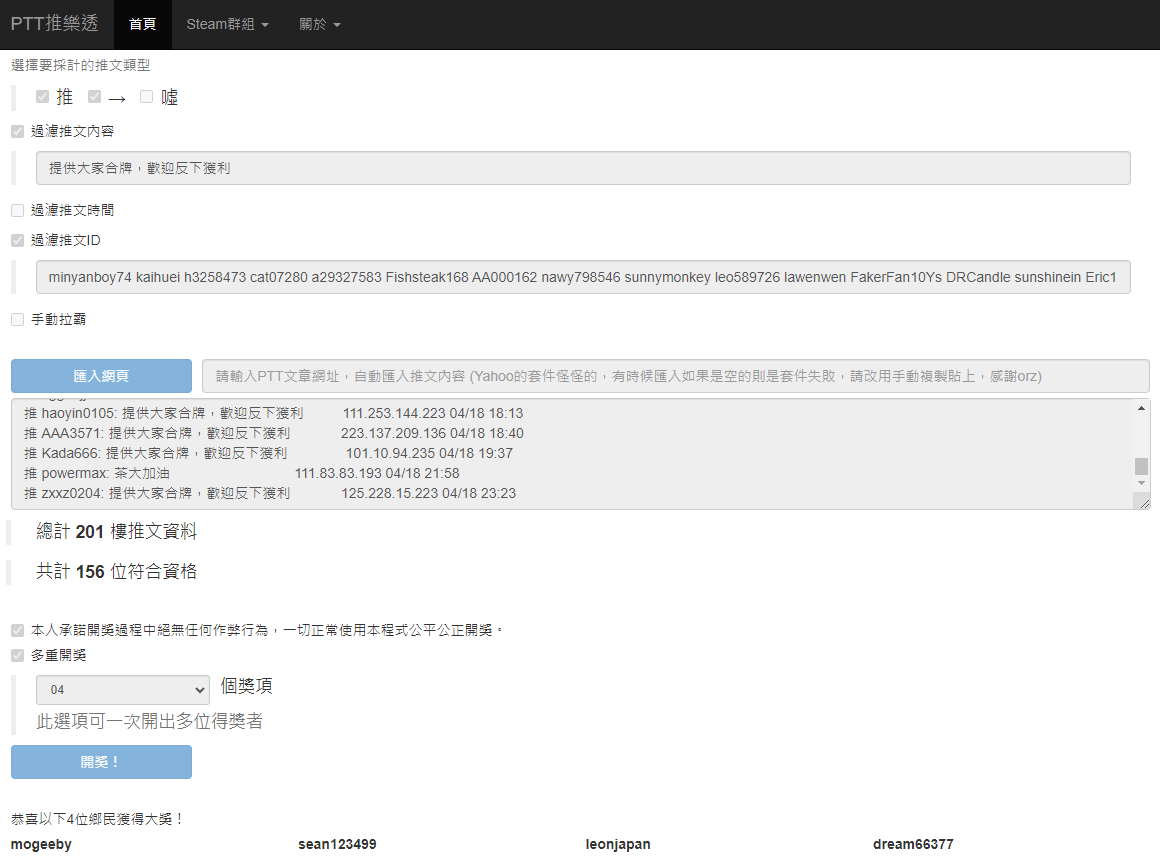Click the 開獎！ draw button
1160x861 pixels.
101,762
